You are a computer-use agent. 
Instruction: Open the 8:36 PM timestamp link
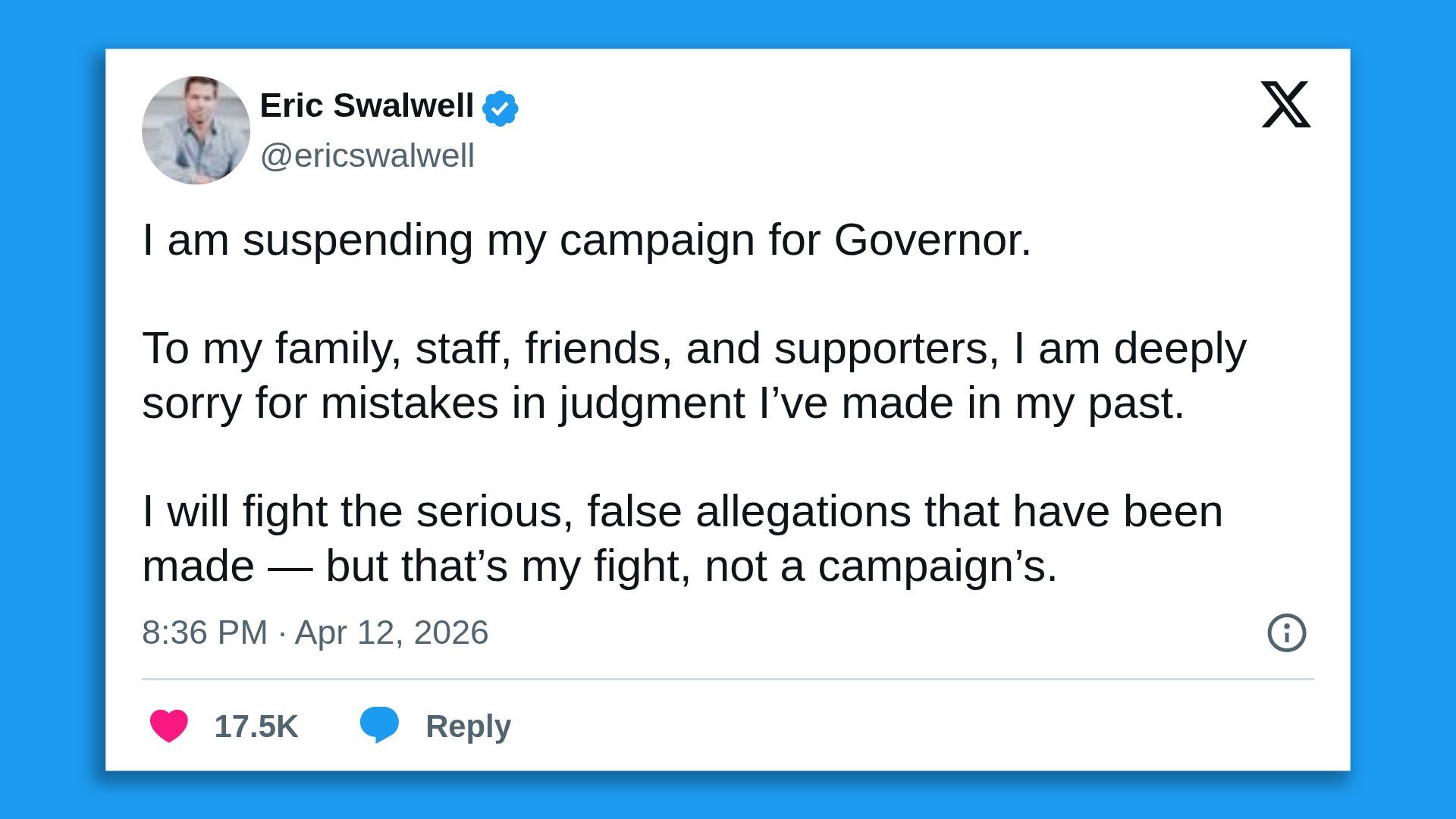(x=203, y=632)
